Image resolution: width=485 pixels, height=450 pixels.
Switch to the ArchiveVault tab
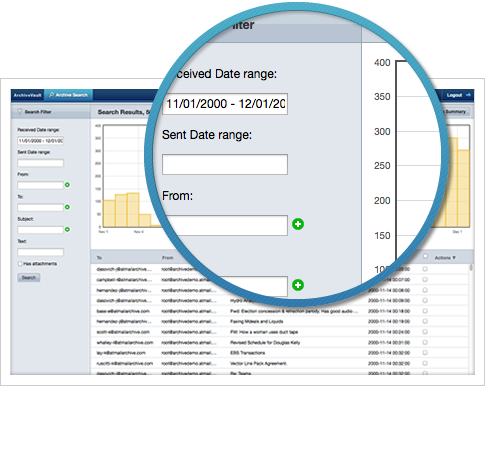point(27,95)
